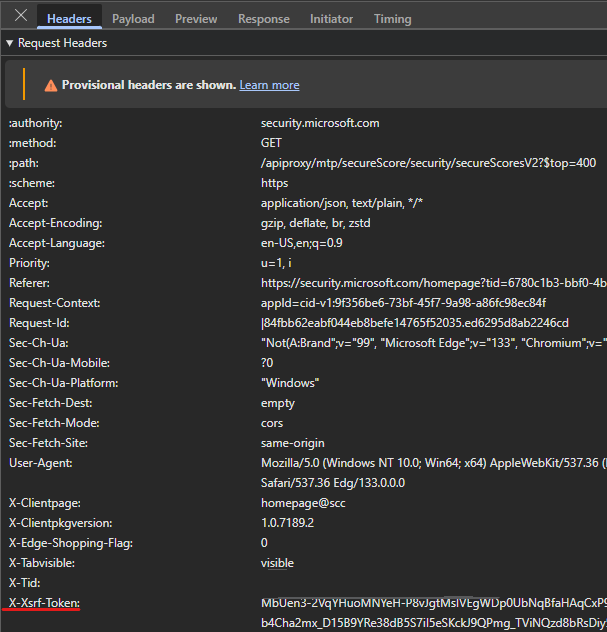Open the Timing tab
The image size is (607, 632).
(393, 19)
